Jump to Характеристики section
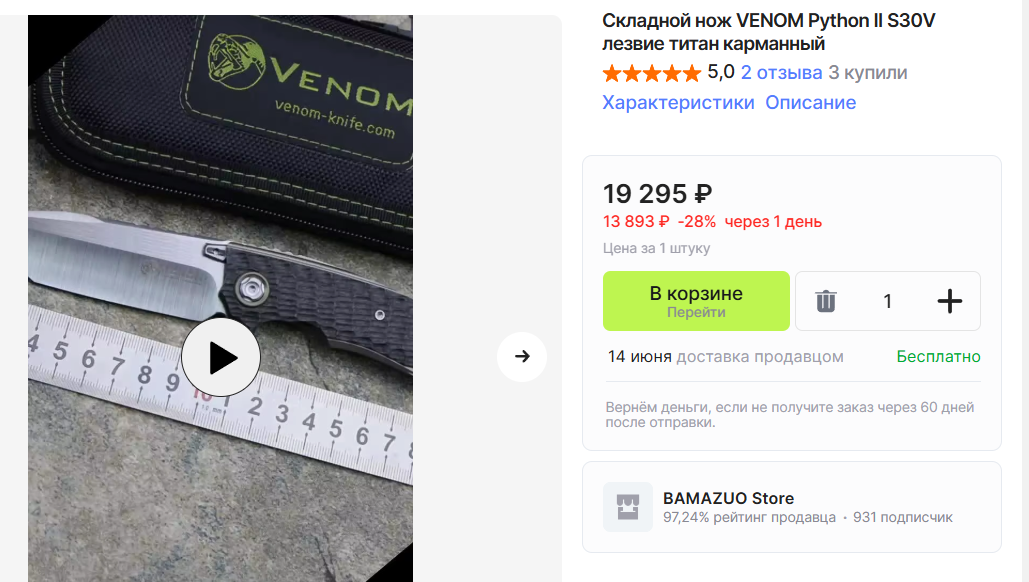1029x582 pixels. [x=679, y=102]
